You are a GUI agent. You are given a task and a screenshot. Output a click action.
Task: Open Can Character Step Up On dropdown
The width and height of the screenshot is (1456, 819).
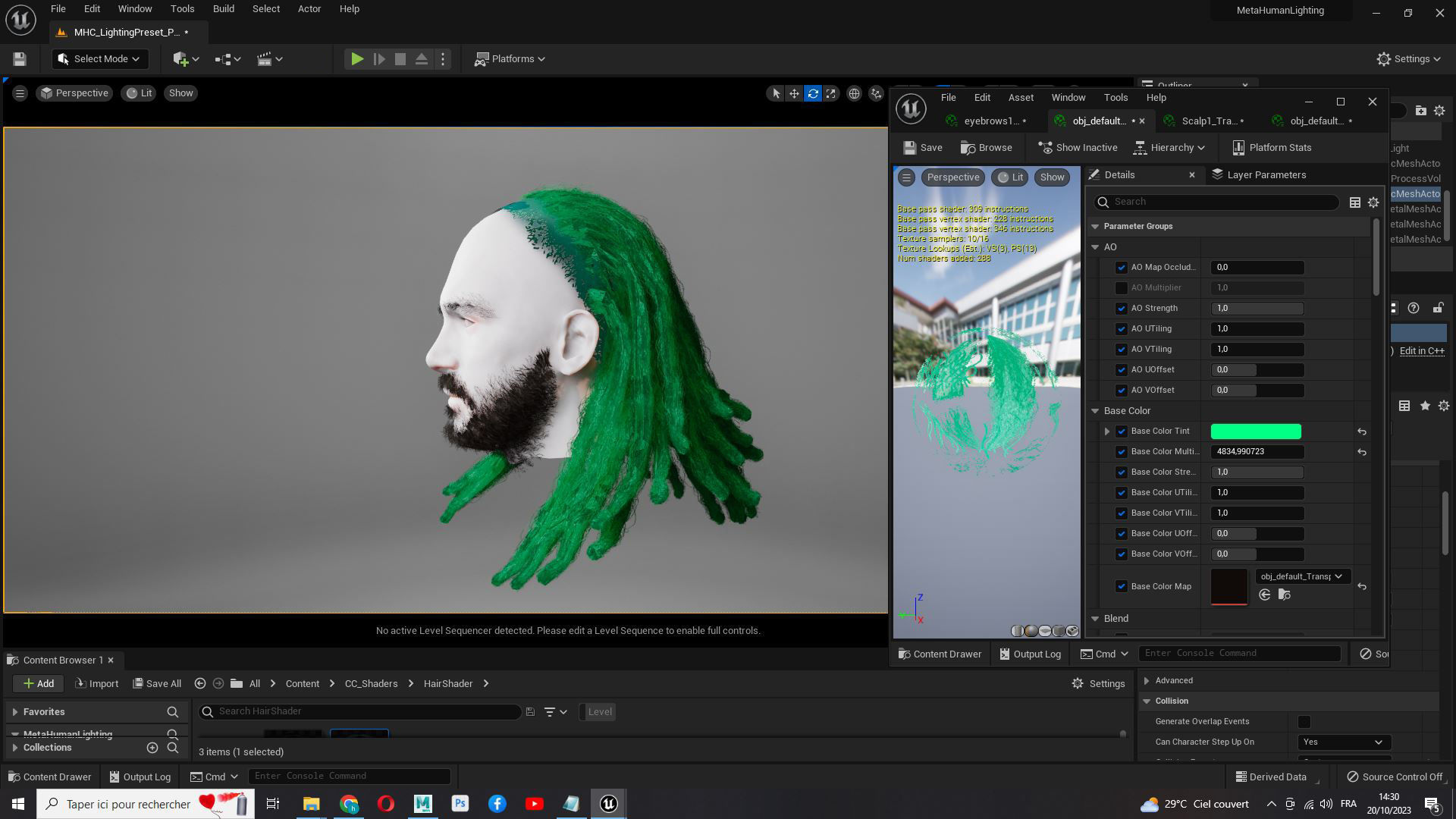tap(1344, 742)
